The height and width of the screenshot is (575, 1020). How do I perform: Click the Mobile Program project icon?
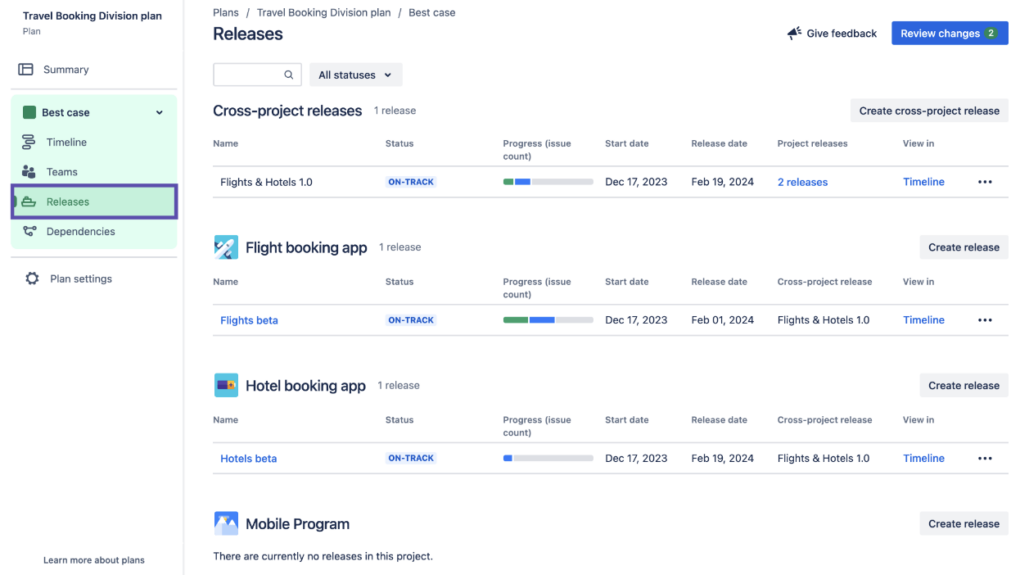(226, 524)
